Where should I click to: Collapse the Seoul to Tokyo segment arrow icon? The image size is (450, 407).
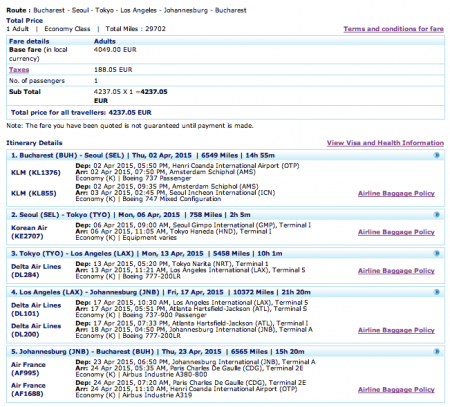[436, 215]
